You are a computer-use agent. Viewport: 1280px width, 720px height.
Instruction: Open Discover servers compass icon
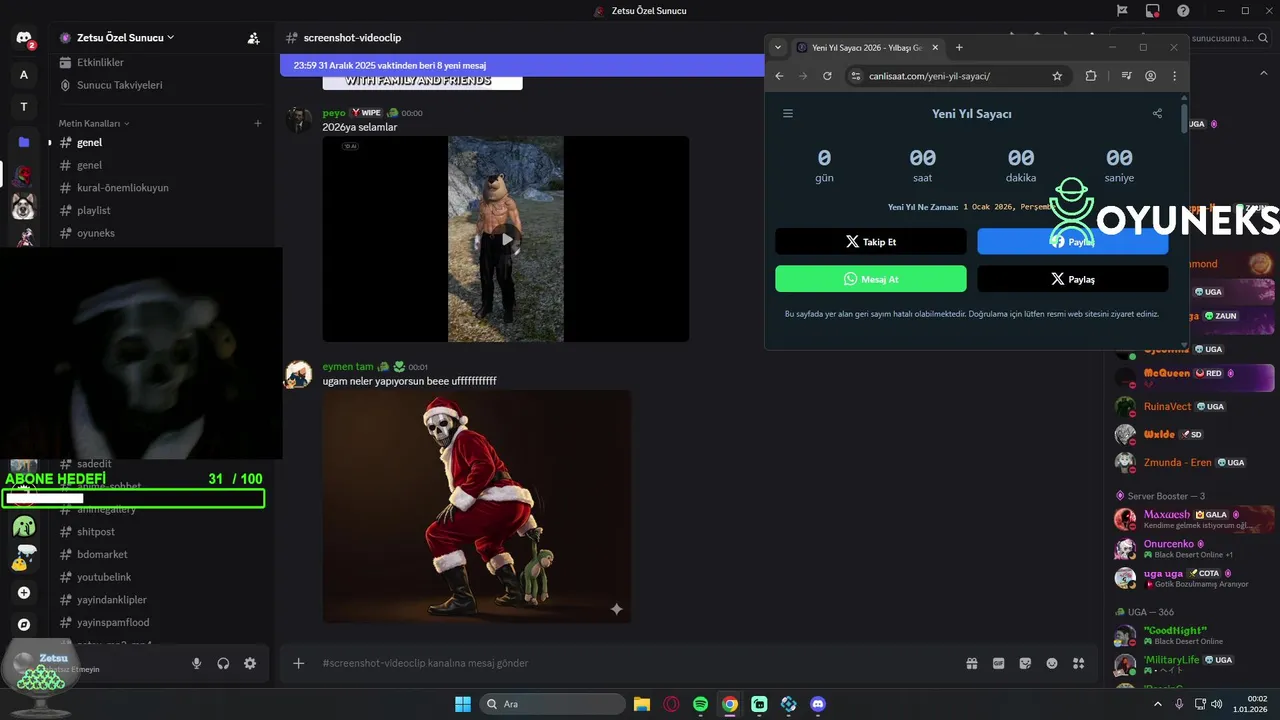click(x=24, y=624)
